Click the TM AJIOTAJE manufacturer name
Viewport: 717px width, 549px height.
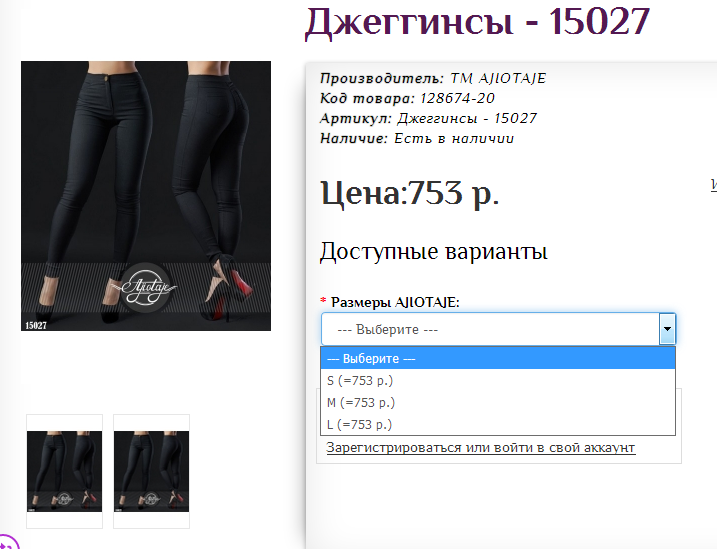pyautogui.click(x=498, y=79)
